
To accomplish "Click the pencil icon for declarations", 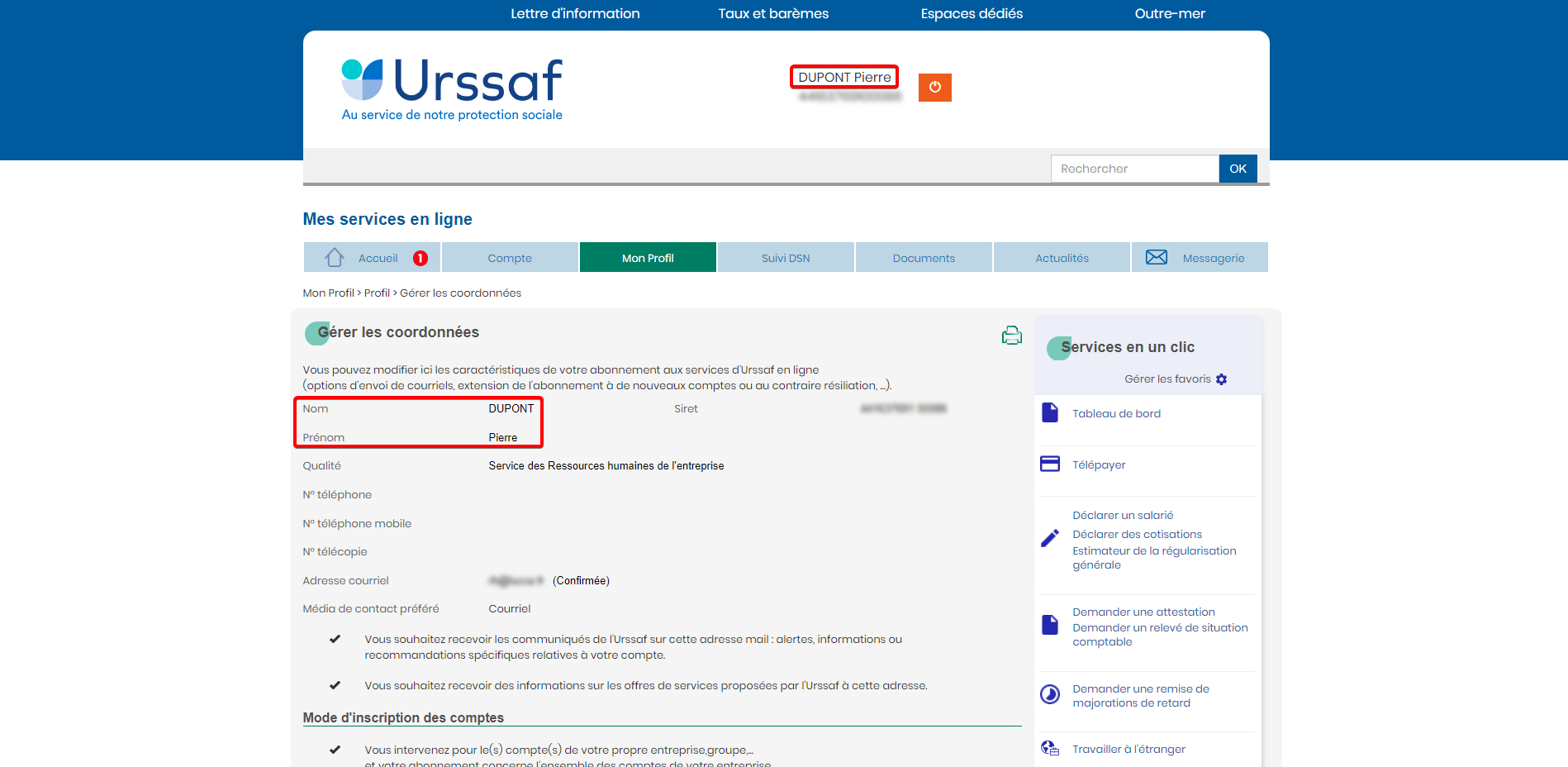I will pyautogui.click(x=1049, y=539).
